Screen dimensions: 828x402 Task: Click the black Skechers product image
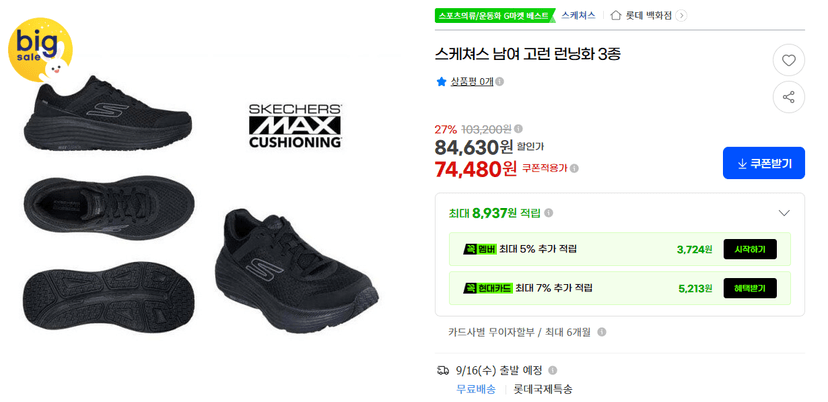click(201, 201)
